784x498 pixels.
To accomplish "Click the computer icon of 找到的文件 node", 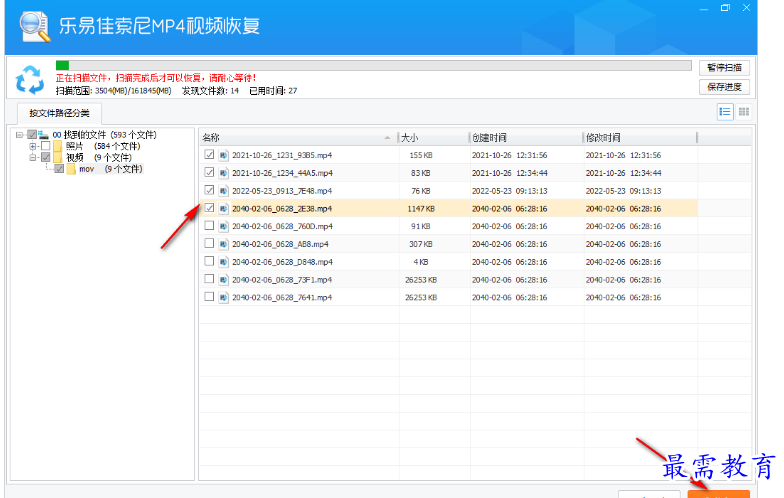I will pyautogui.click(x=44, y=134).
